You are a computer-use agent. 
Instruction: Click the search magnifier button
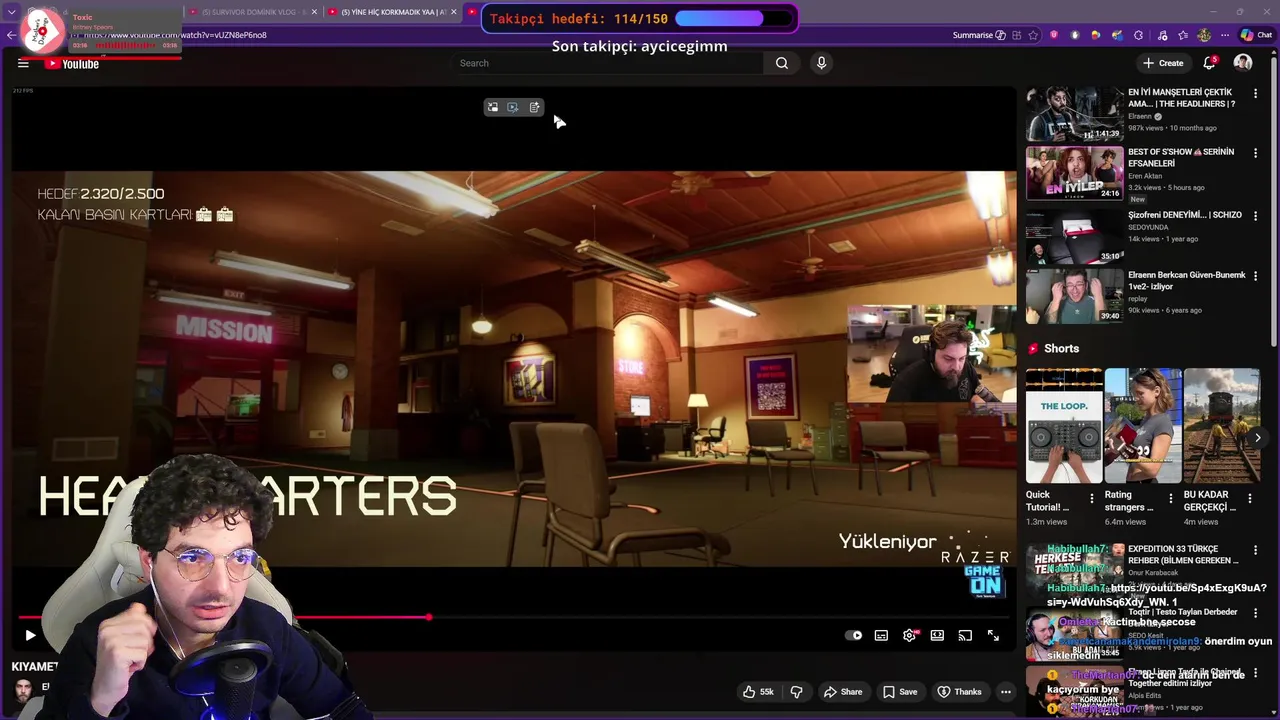tap(782, 63)
